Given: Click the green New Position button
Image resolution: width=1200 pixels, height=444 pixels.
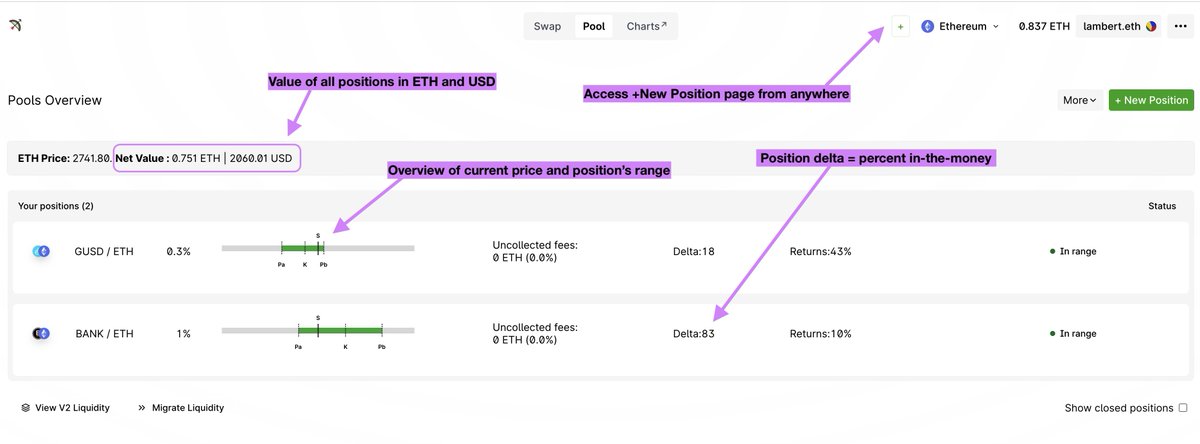Looking at the screenshot, I should tap(1151, 100).
